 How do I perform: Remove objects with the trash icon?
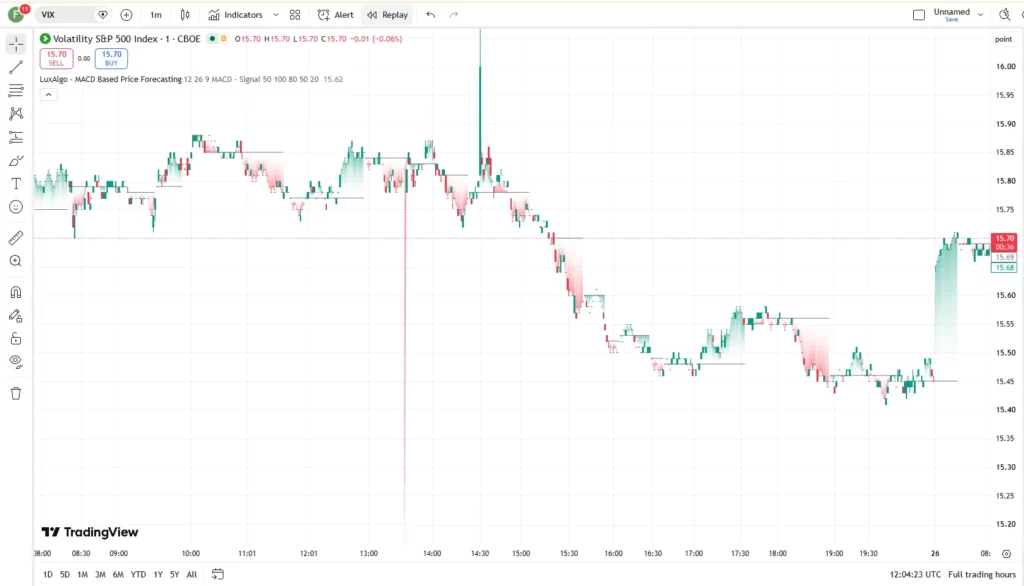(x=16, y=393)
